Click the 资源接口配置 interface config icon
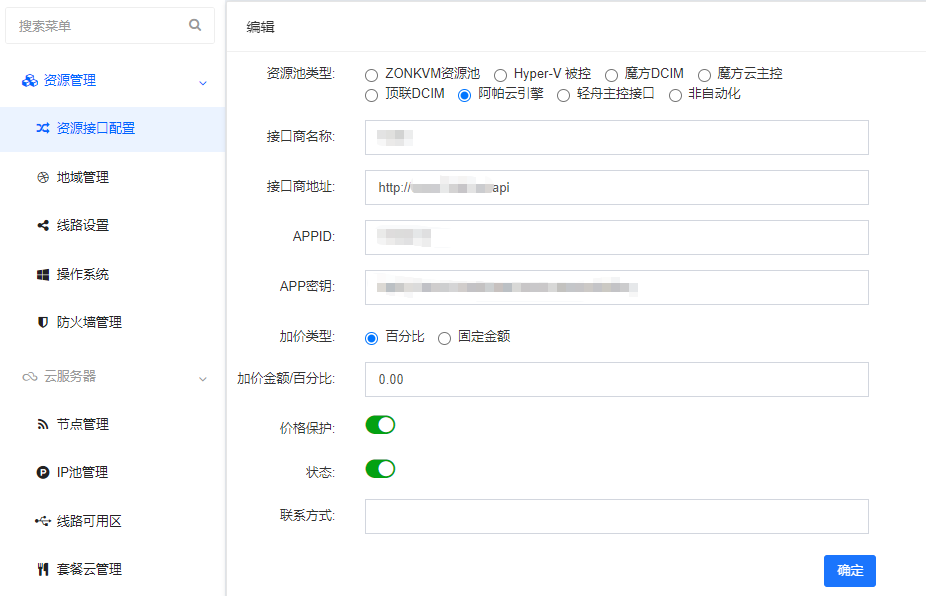Viewport: 926px width, 596px height. point(43,129)
